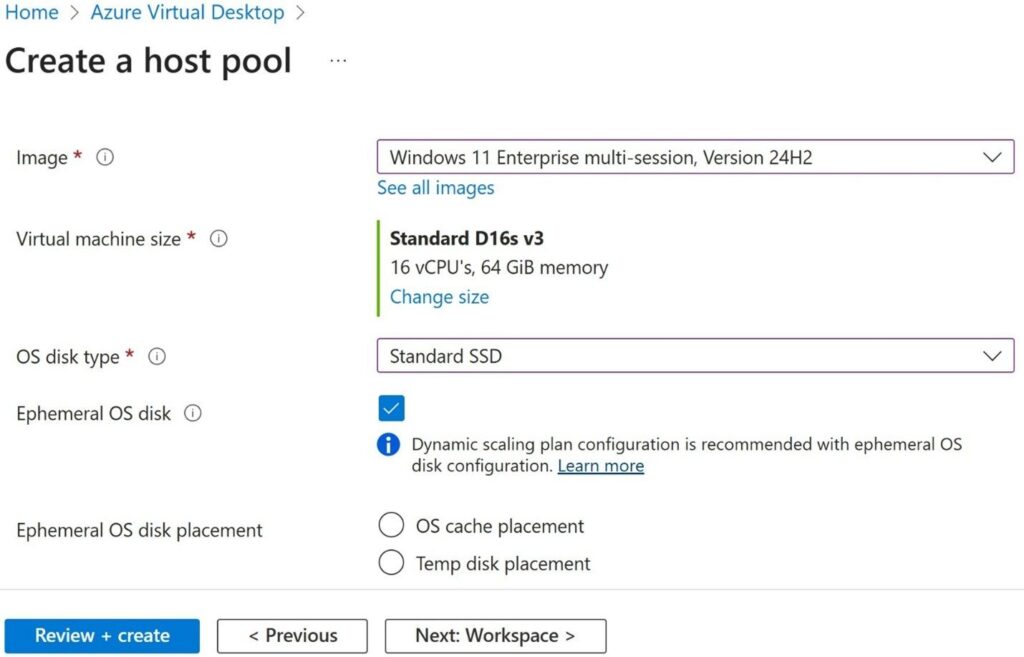
Task: Select OS cache placement option
Action: coord(391,525)
